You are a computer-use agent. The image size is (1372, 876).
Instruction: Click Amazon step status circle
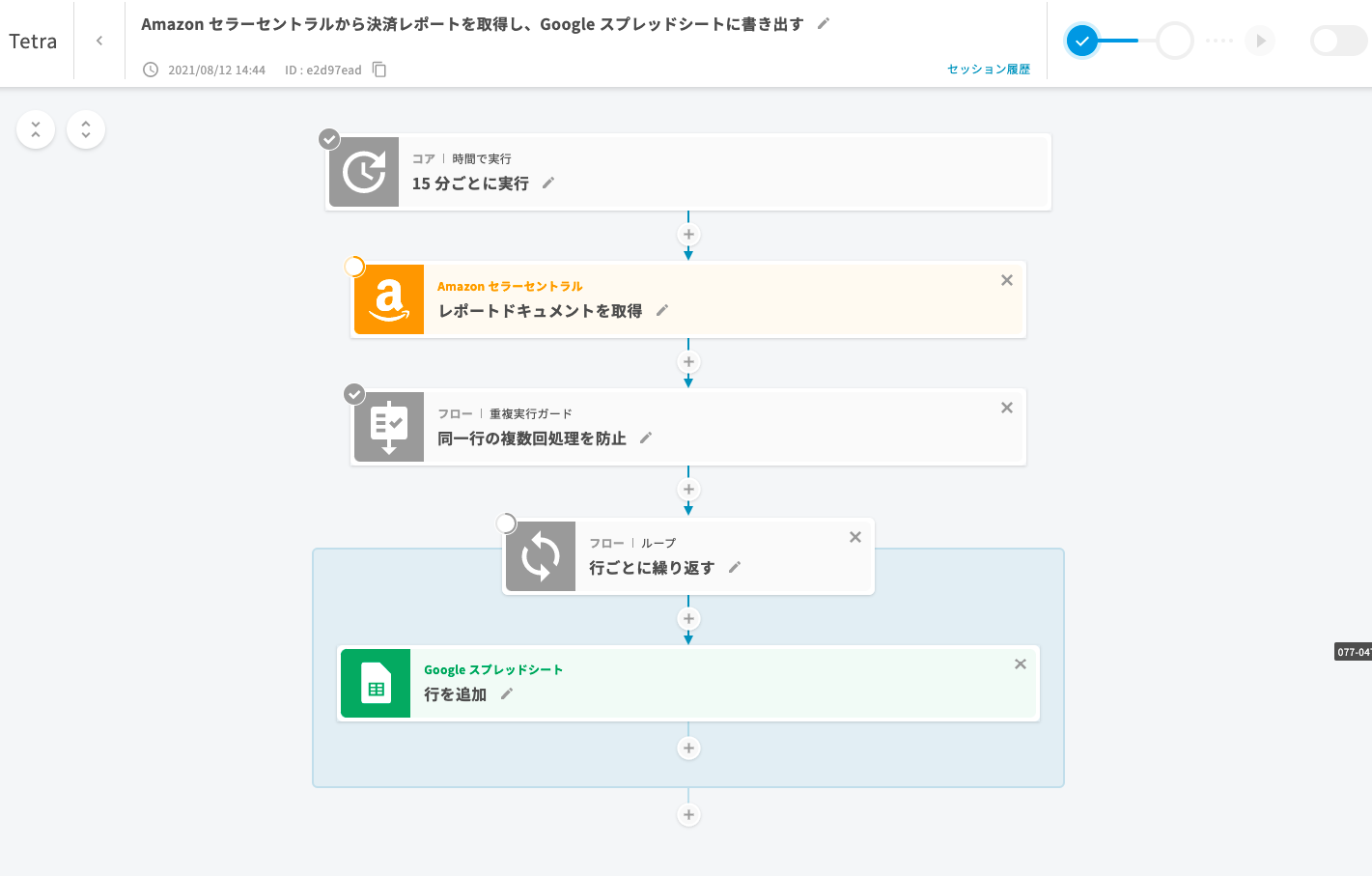point(354,267)
